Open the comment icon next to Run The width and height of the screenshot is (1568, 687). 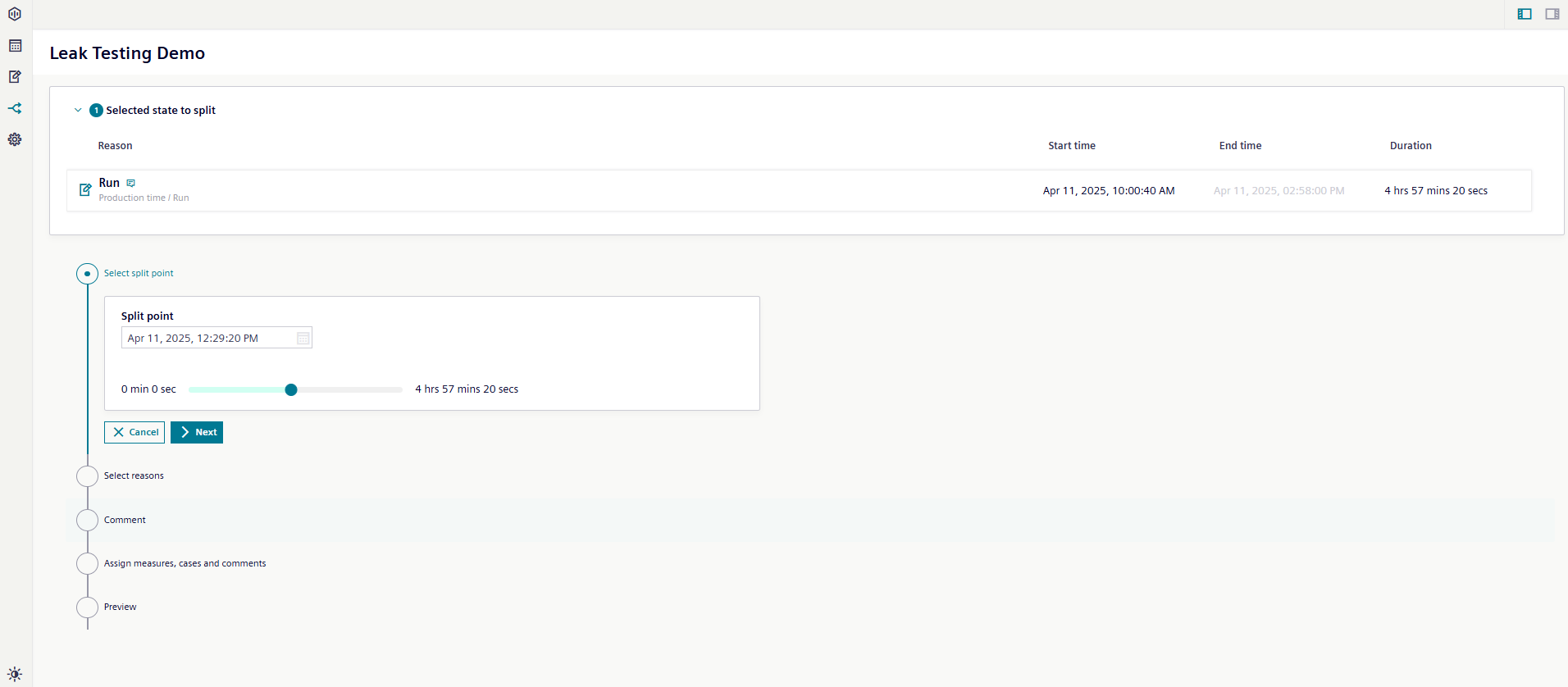131,183
